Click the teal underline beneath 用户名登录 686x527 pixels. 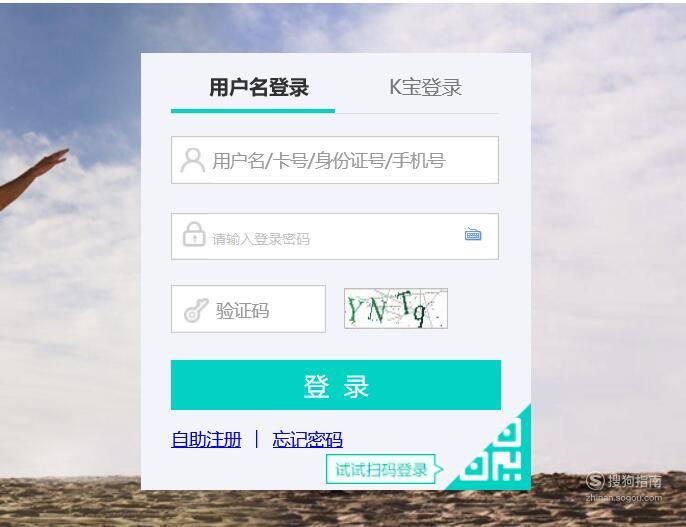[253, 111]
